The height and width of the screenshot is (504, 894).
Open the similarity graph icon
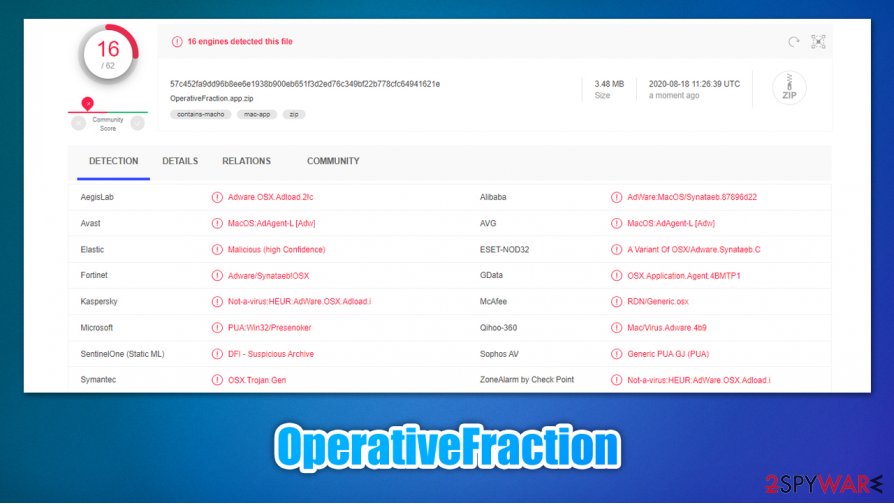[818, 42]
